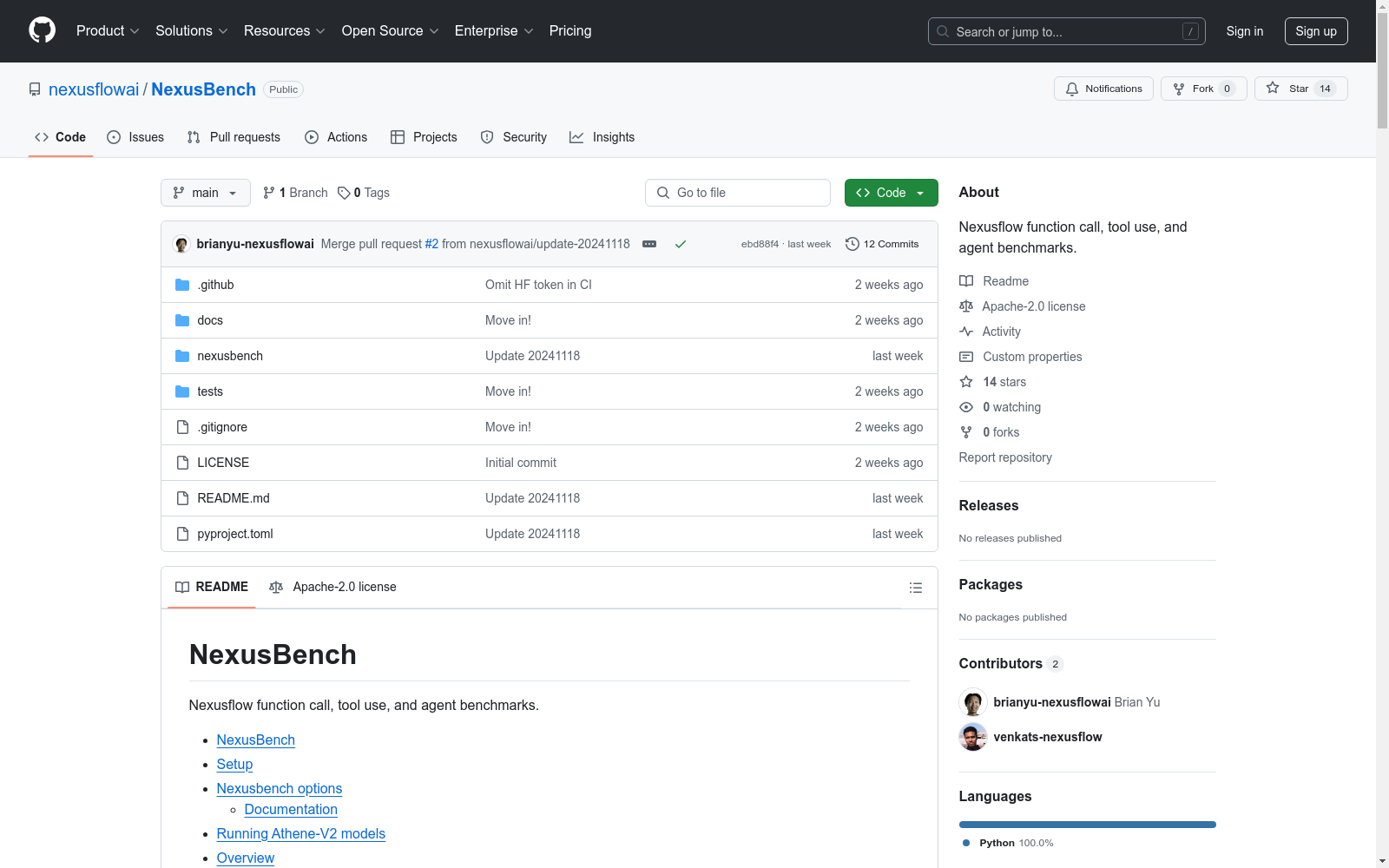Open the commit history clock icon

point(852,244)
